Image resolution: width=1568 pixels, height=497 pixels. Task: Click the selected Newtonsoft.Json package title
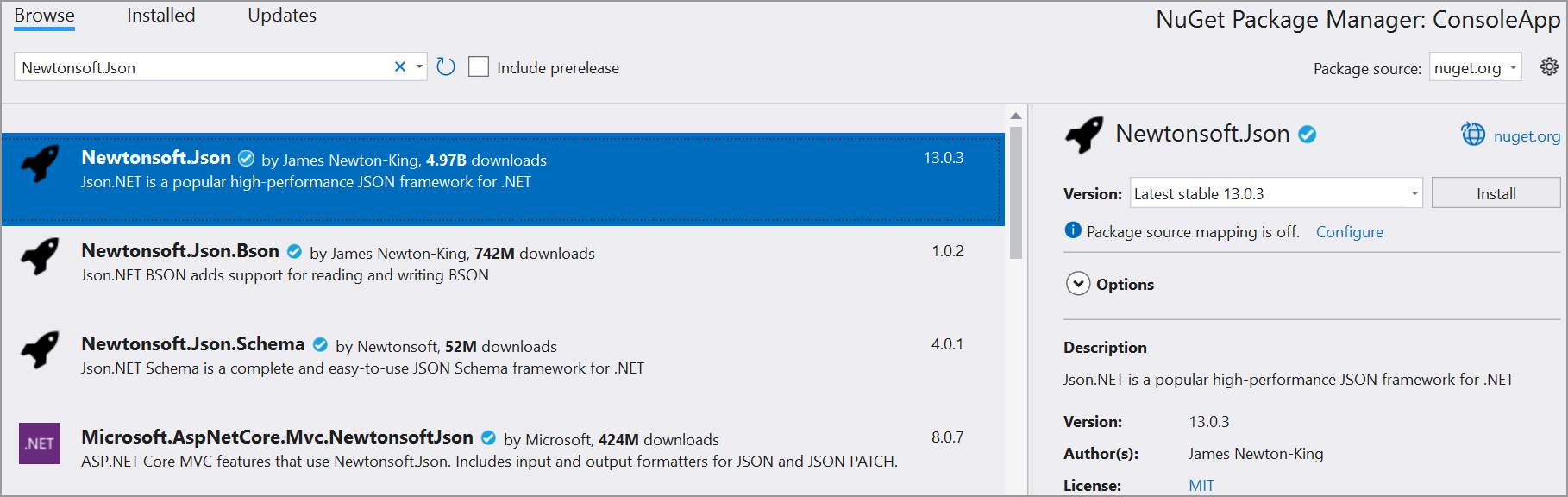click(x=156, y=157)
